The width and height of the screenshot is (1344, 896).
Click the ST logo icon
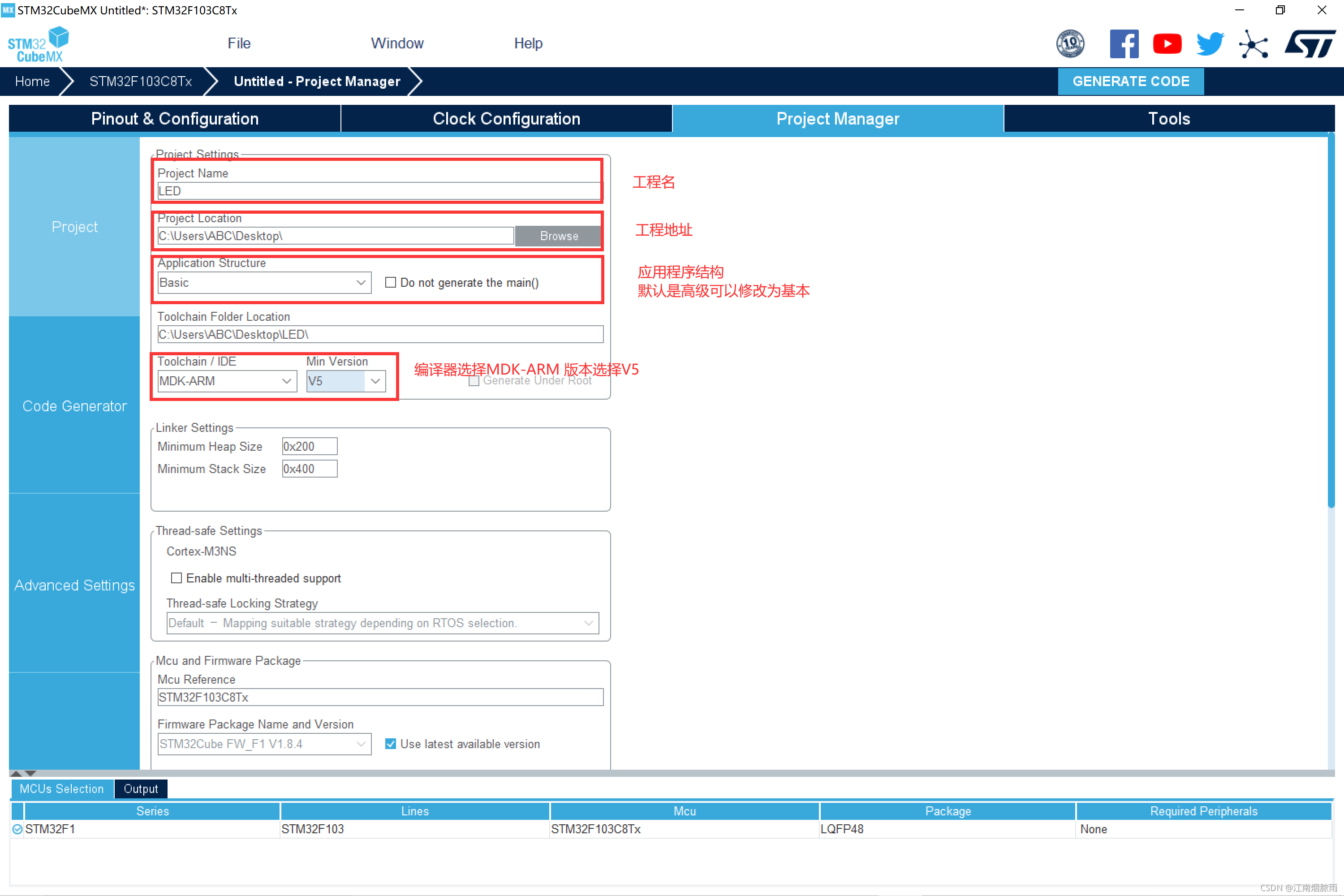[1309, 44]
